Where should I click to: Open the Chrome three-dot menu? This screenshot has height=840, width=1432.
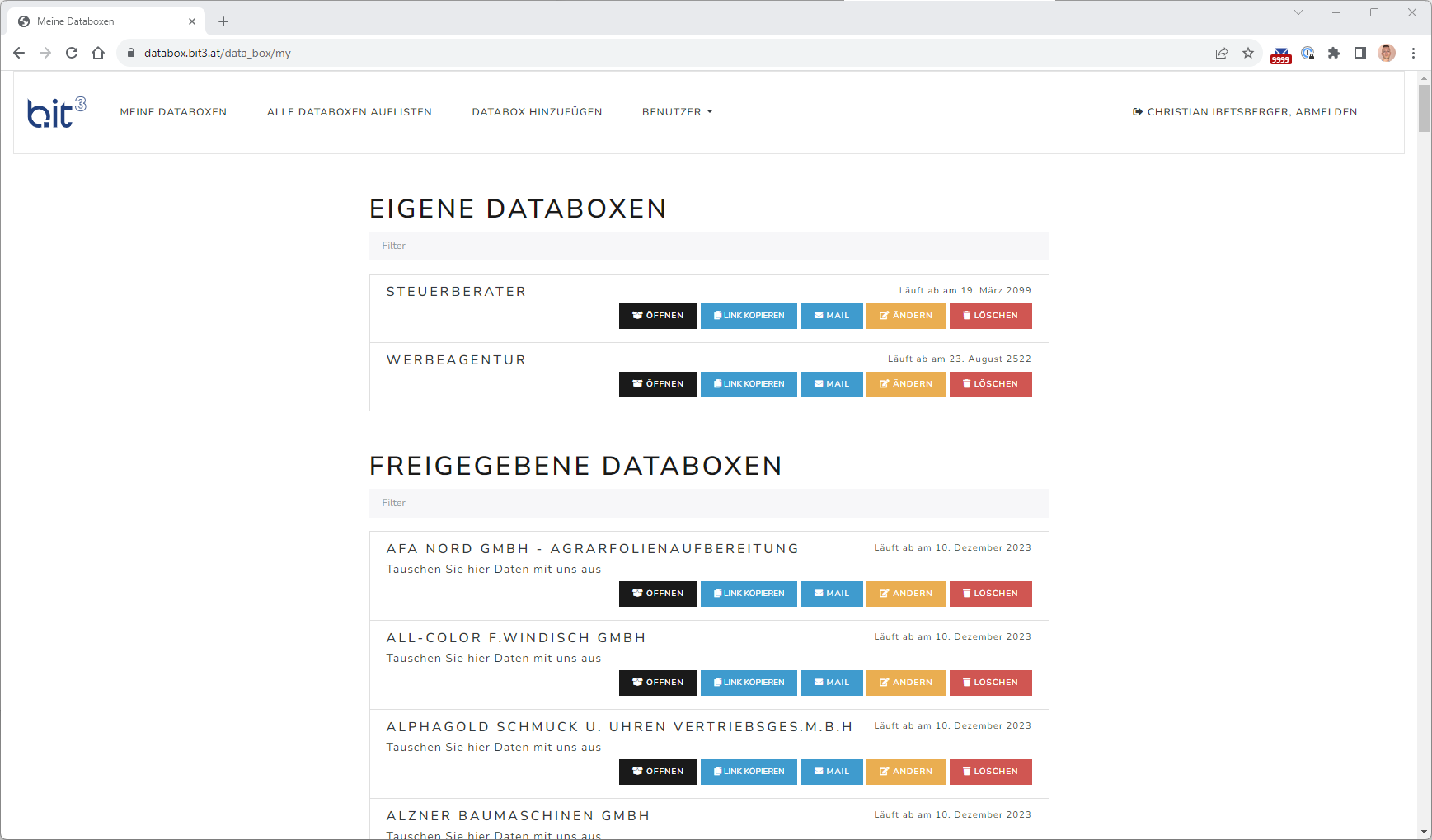click(1413, 53)
